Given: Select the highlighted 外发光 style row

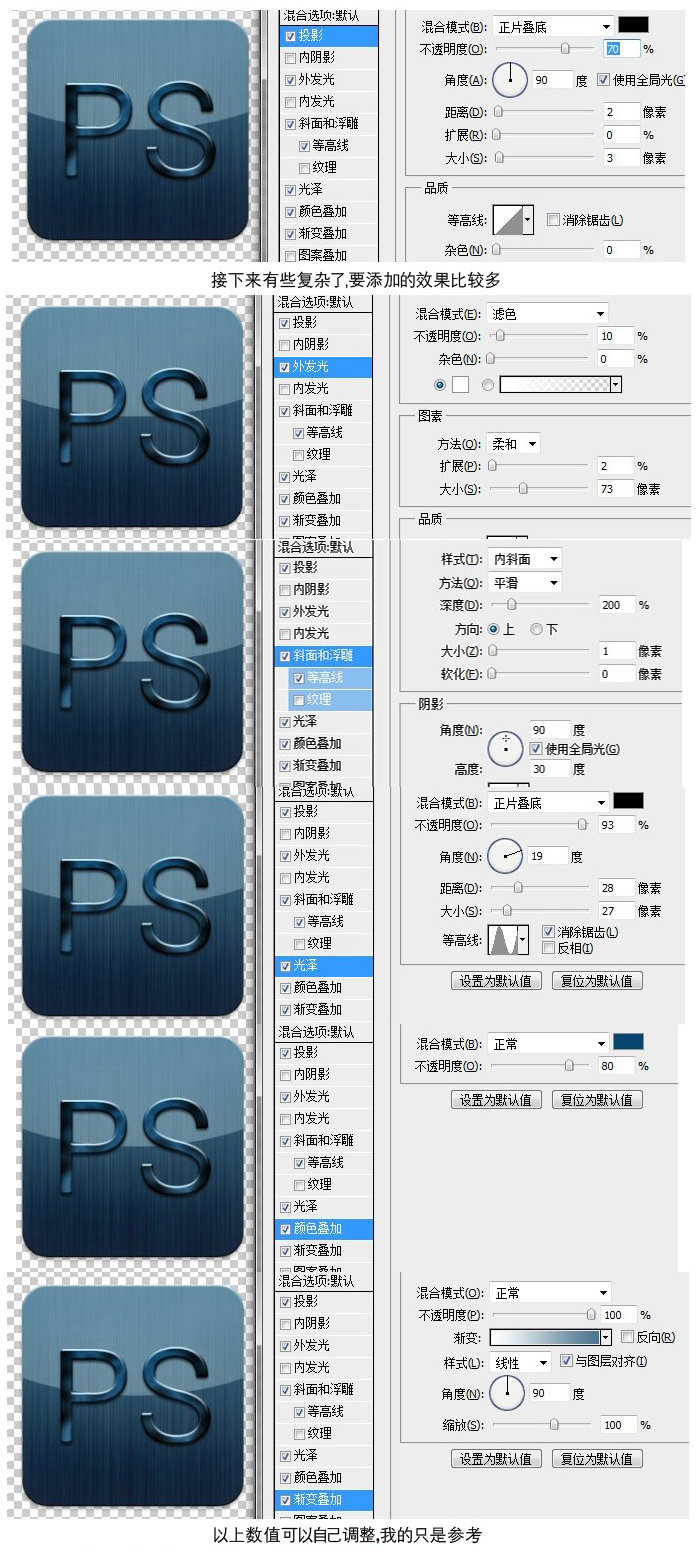Looking at the screenshot, I should [x=324, y=366].
